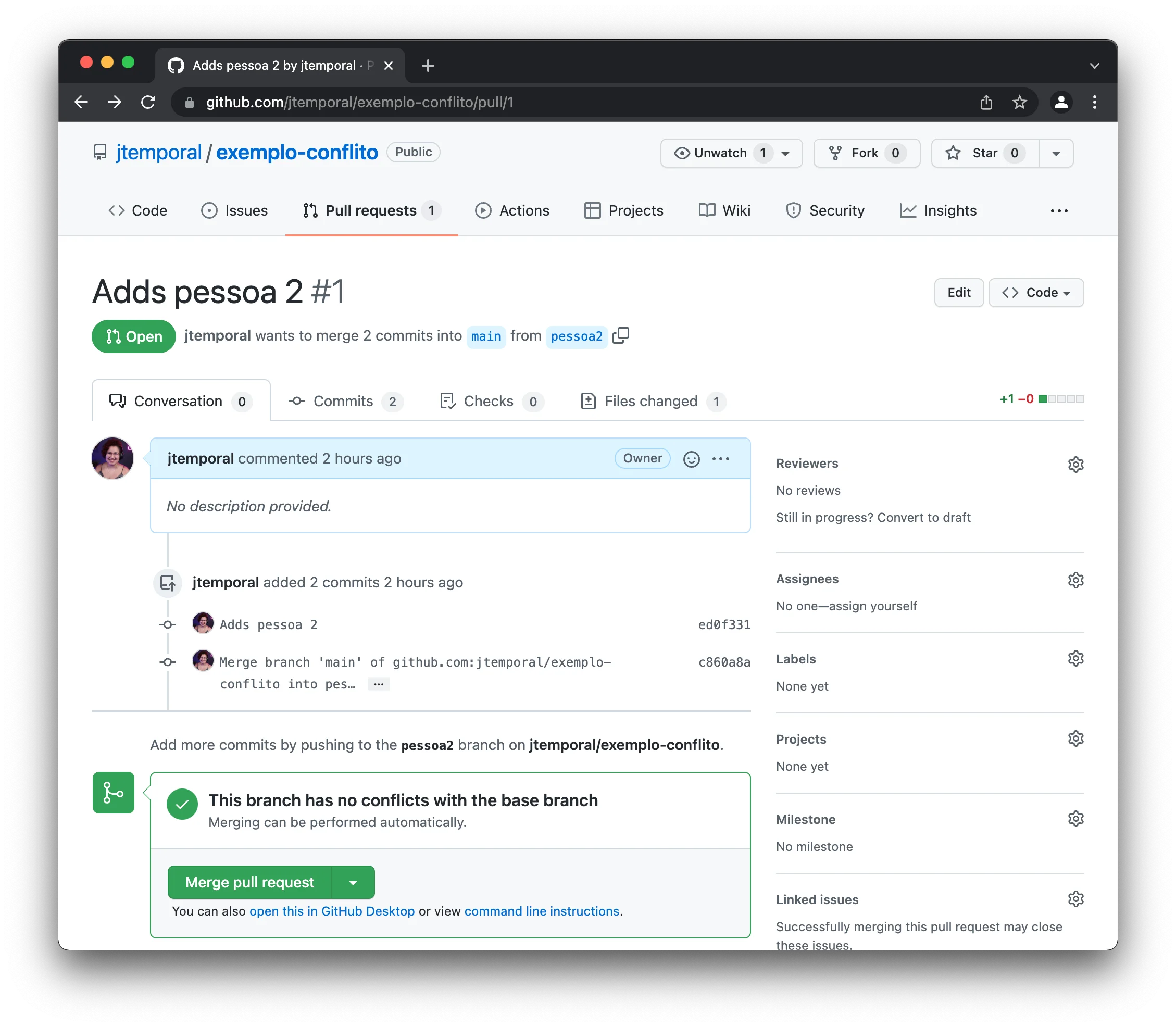Click the add reaction smiley icon
This screenshot has height=1027, width=1176.
[691, 459]
